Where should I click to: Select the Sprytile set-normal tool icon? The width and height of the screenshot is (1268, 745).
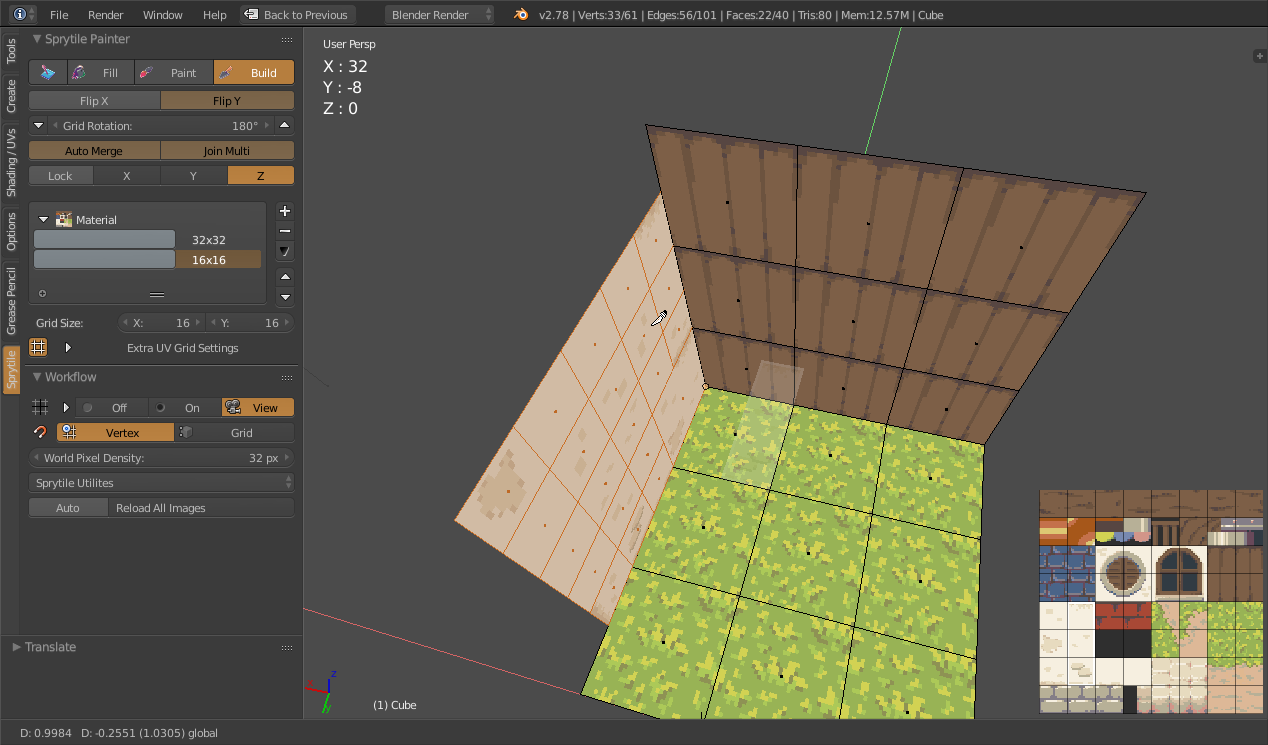tap(48, 73)
